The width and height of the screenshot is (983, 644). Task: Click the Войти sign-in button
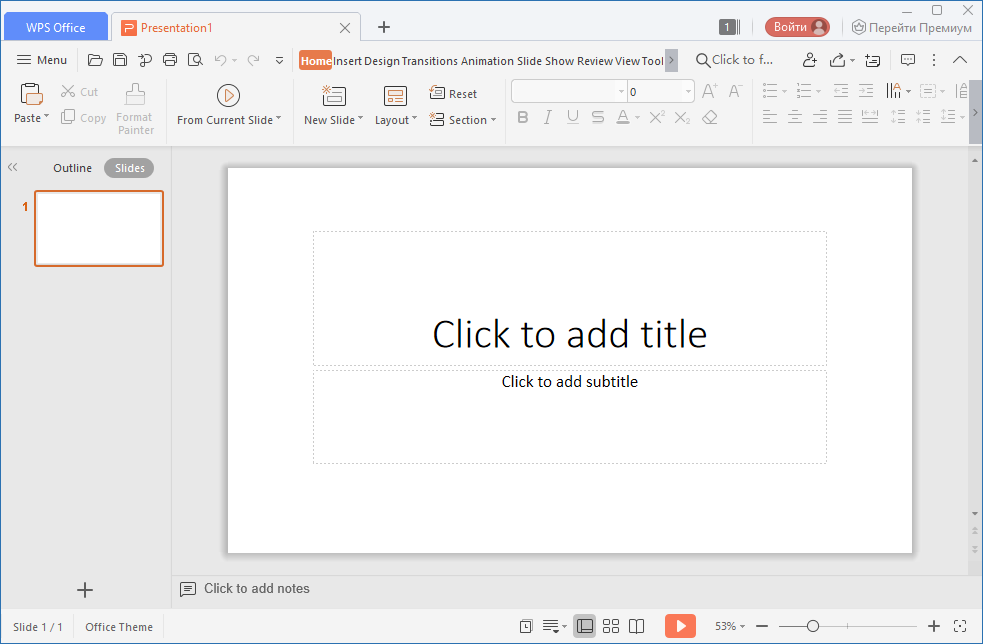coord(797,27)
